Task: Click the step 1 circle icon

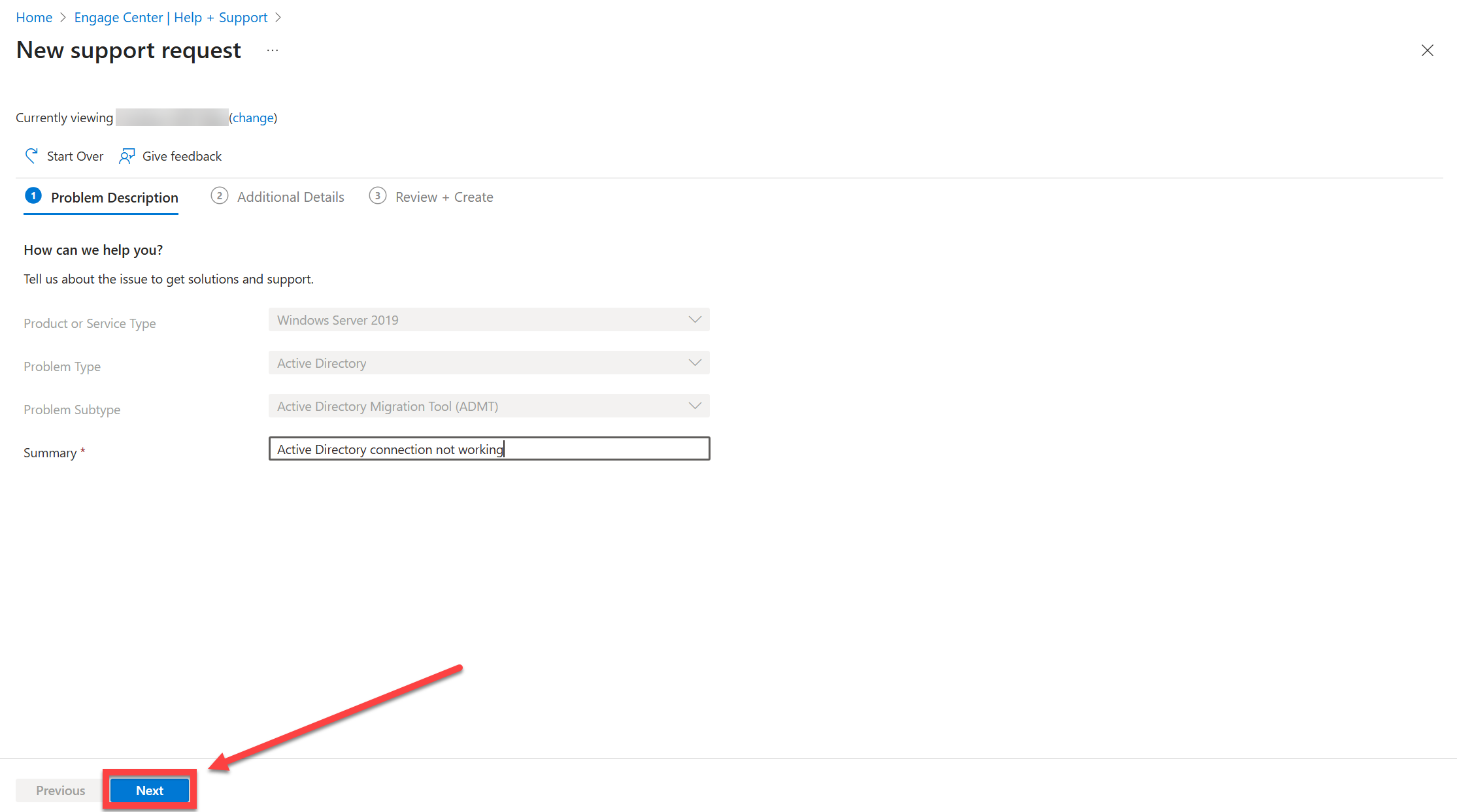Action: tap(33, 196)
